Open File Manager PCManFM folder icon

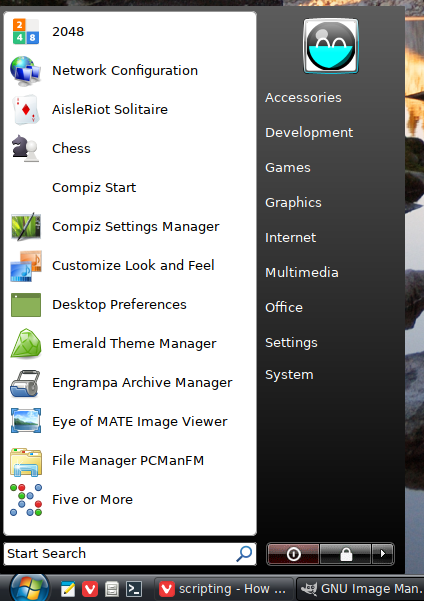26,461
